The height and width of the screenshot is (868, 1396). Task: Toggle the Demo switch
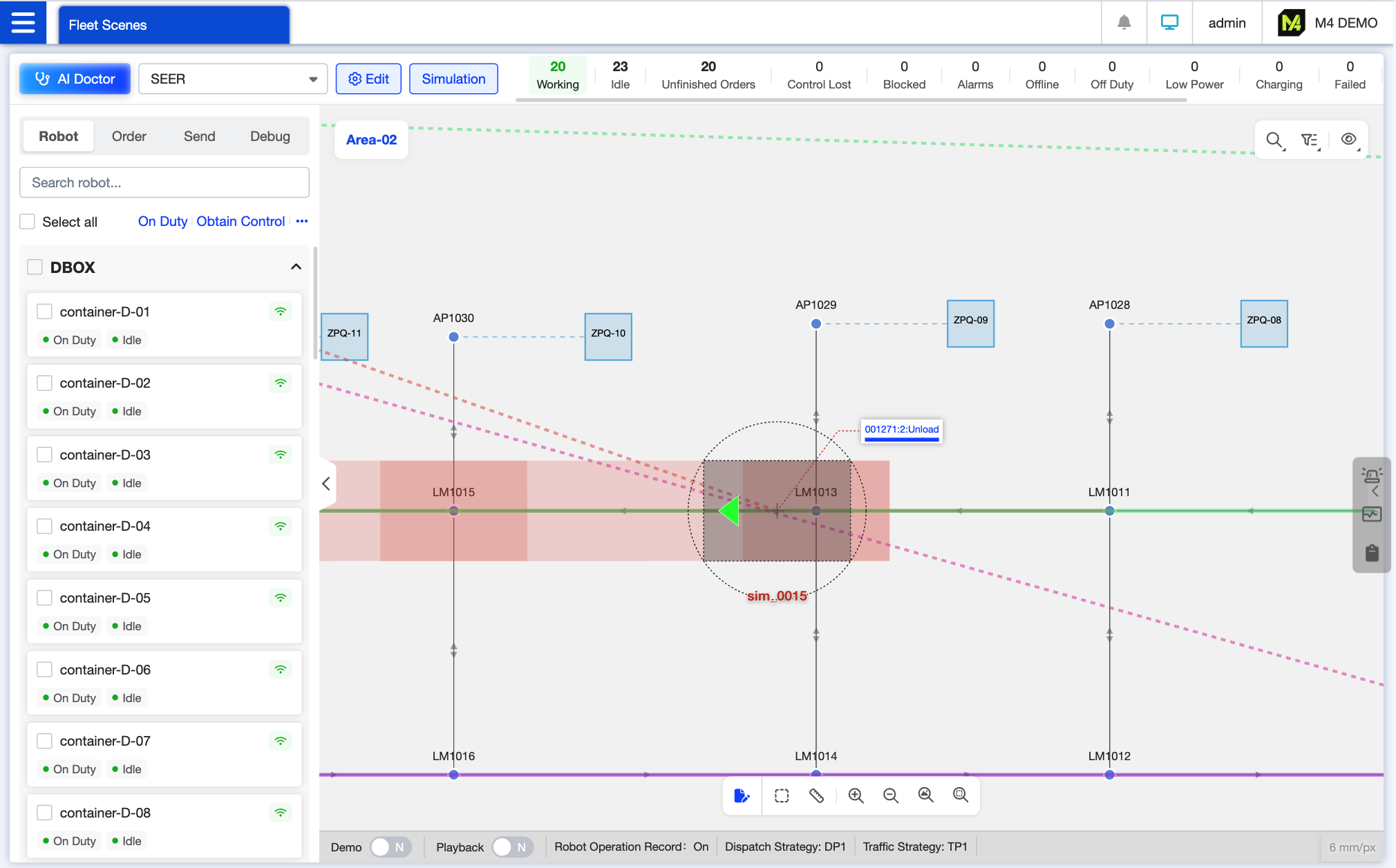coord(390,847)
